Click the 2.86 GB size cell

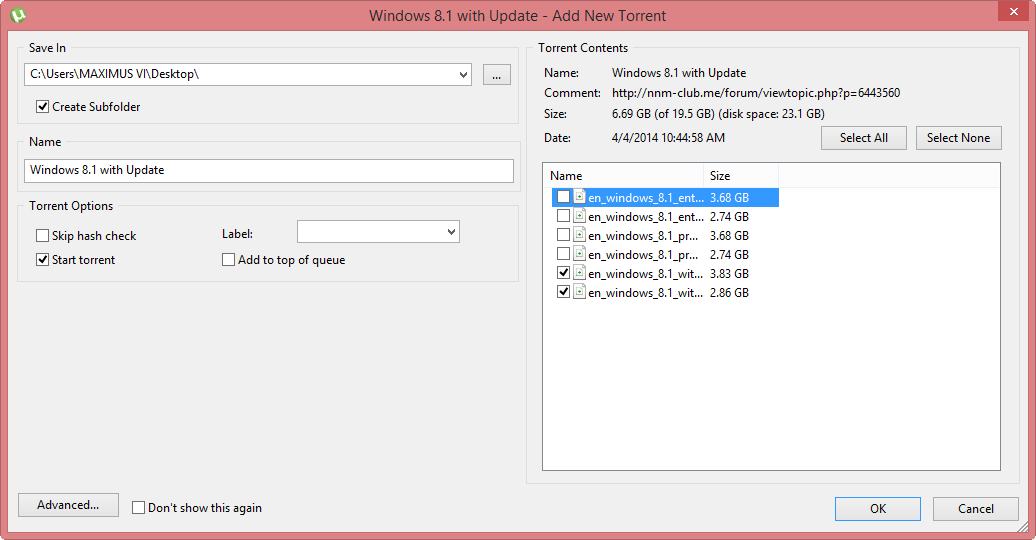coord(729,293)
